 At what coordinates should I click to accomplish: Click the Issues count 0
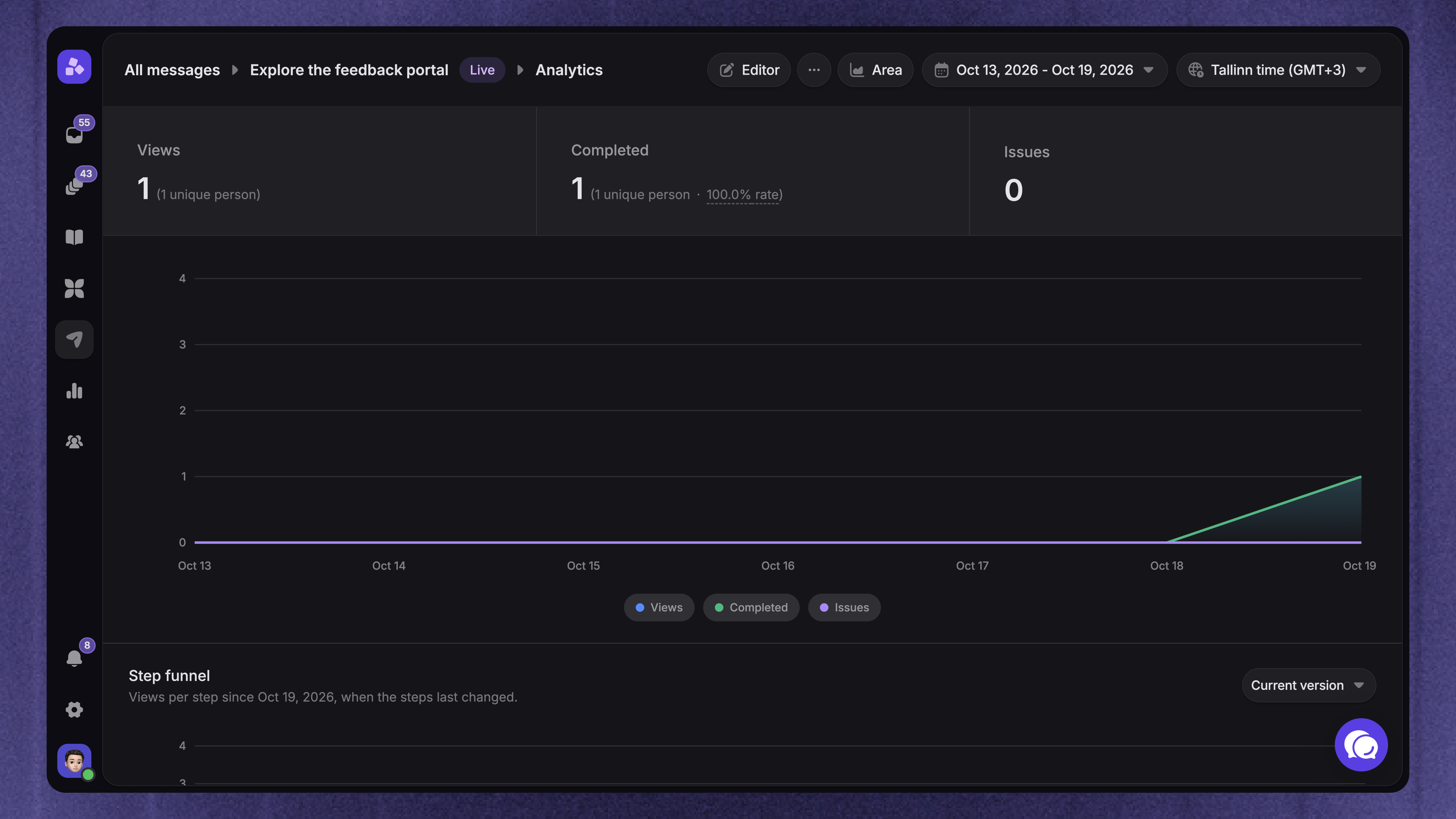[1014, 190]
